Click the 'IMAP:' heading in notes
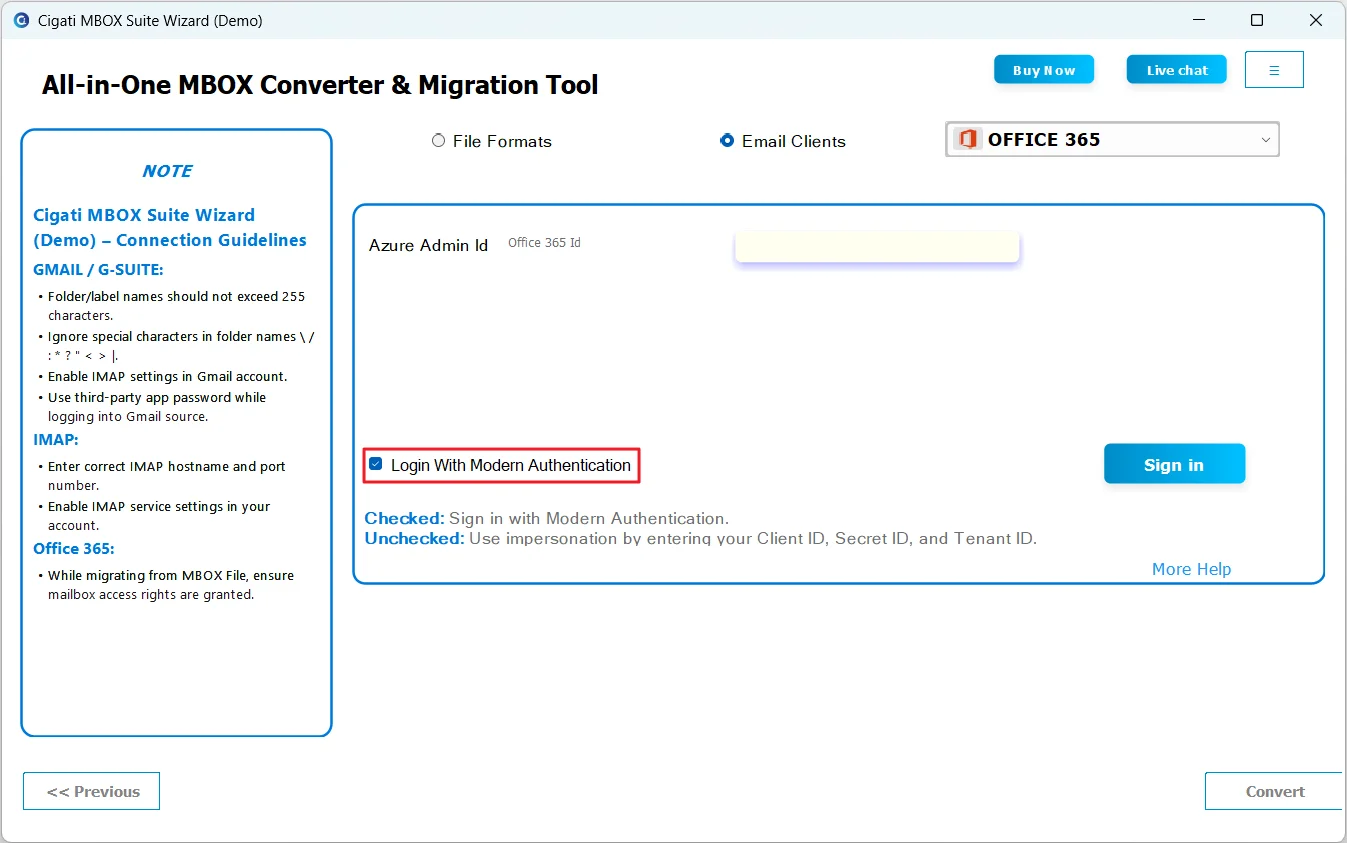The image size is (1347, 843). click(56, 439)
